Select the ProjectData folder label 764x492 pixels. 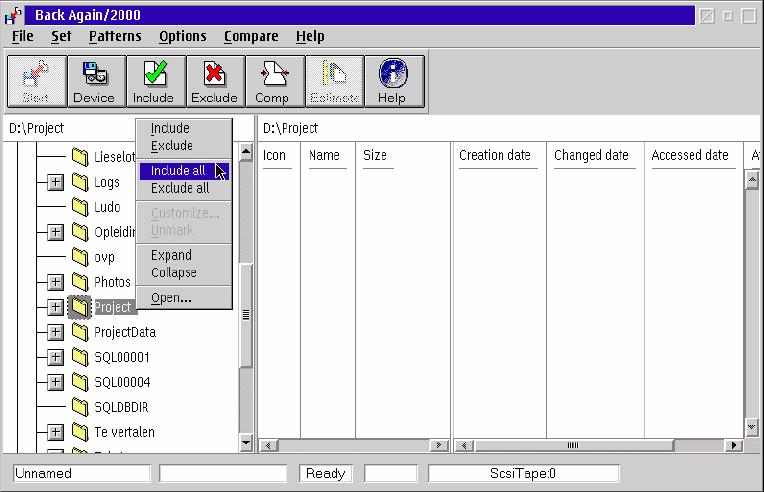[x=125, y=332]
